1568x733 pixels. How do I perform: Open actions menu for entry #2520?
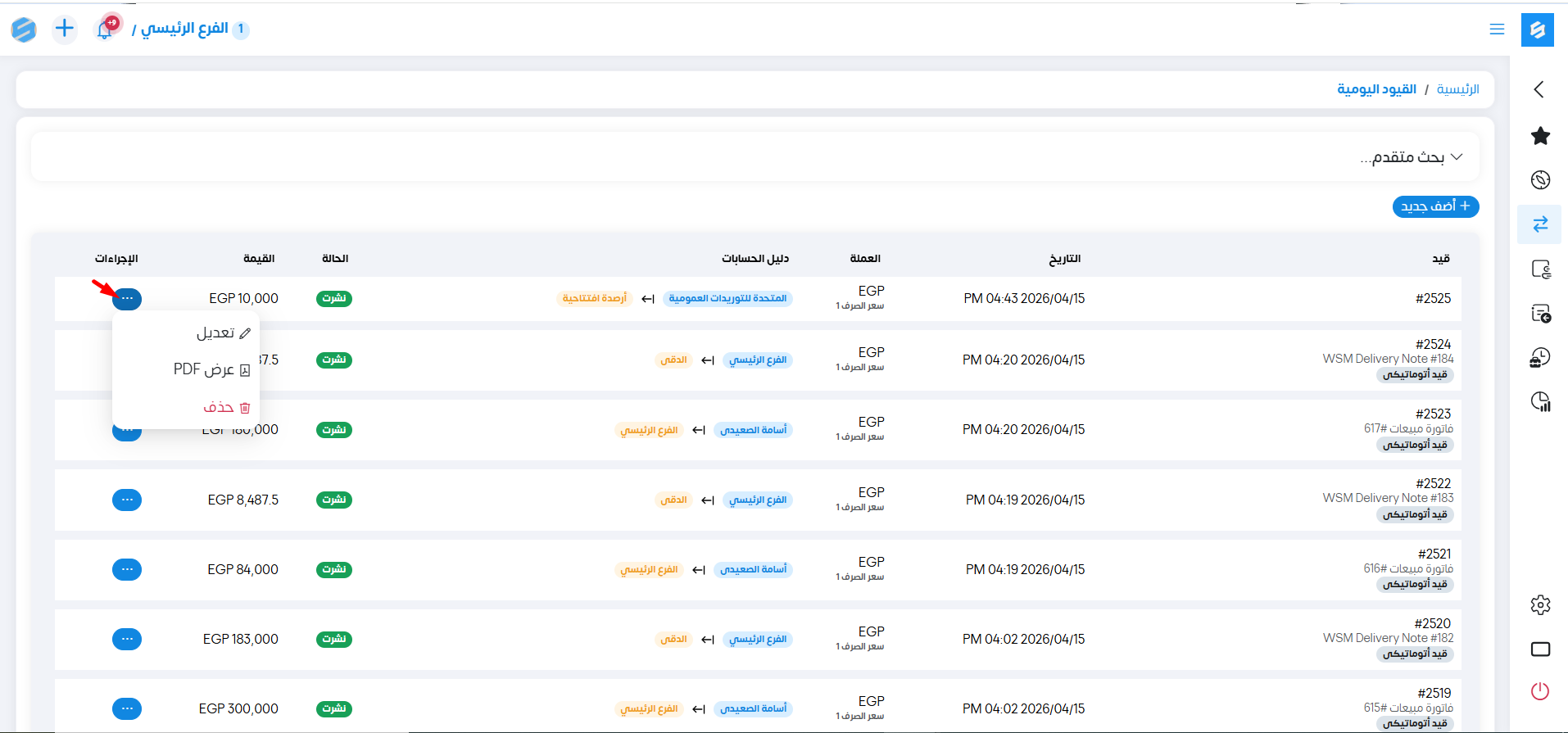tap(127, 639)
